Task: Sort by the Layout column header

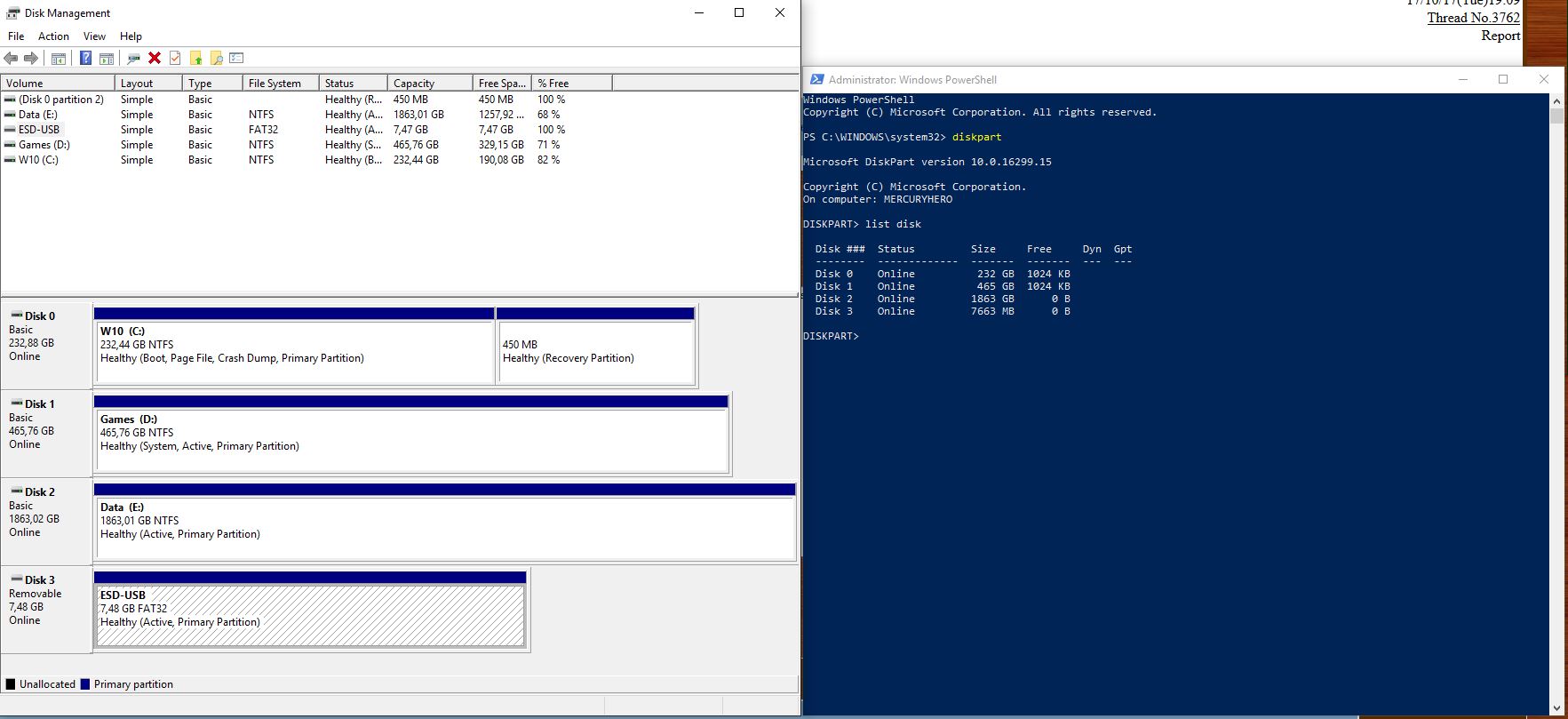Action: pyautogui.click(x=148, y=83)
